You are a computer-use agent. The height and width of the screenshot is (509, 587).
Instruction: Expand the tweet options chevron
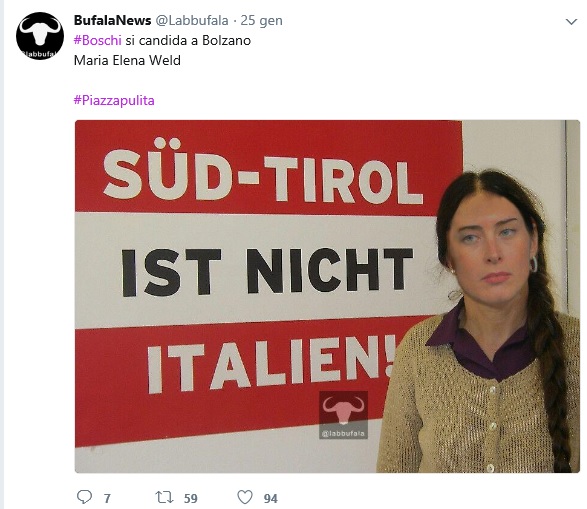pos(571,22)
